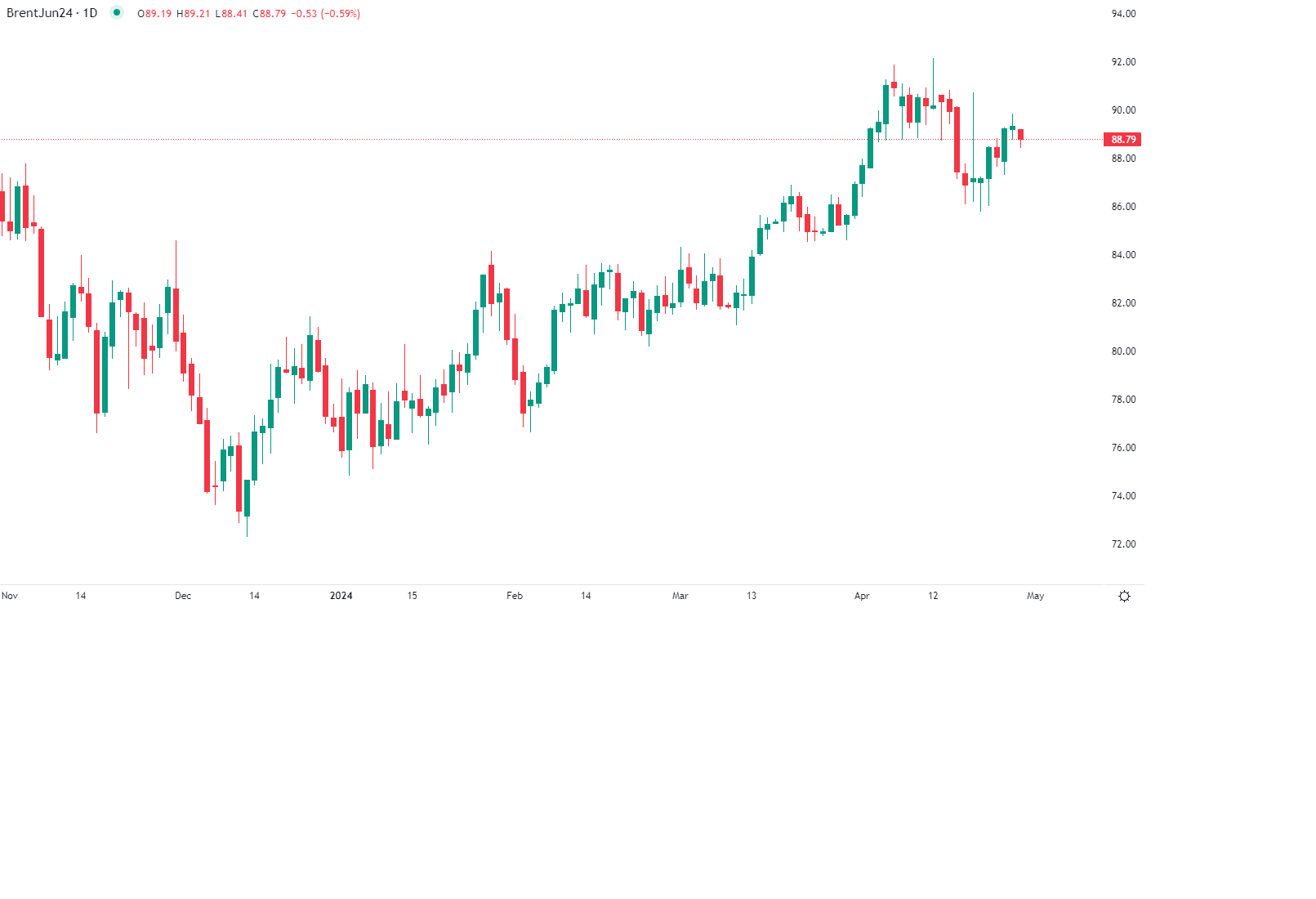Click the BrentJun24 · 1D symbol title
The image size is (1316, 899).
click(51, 13)
